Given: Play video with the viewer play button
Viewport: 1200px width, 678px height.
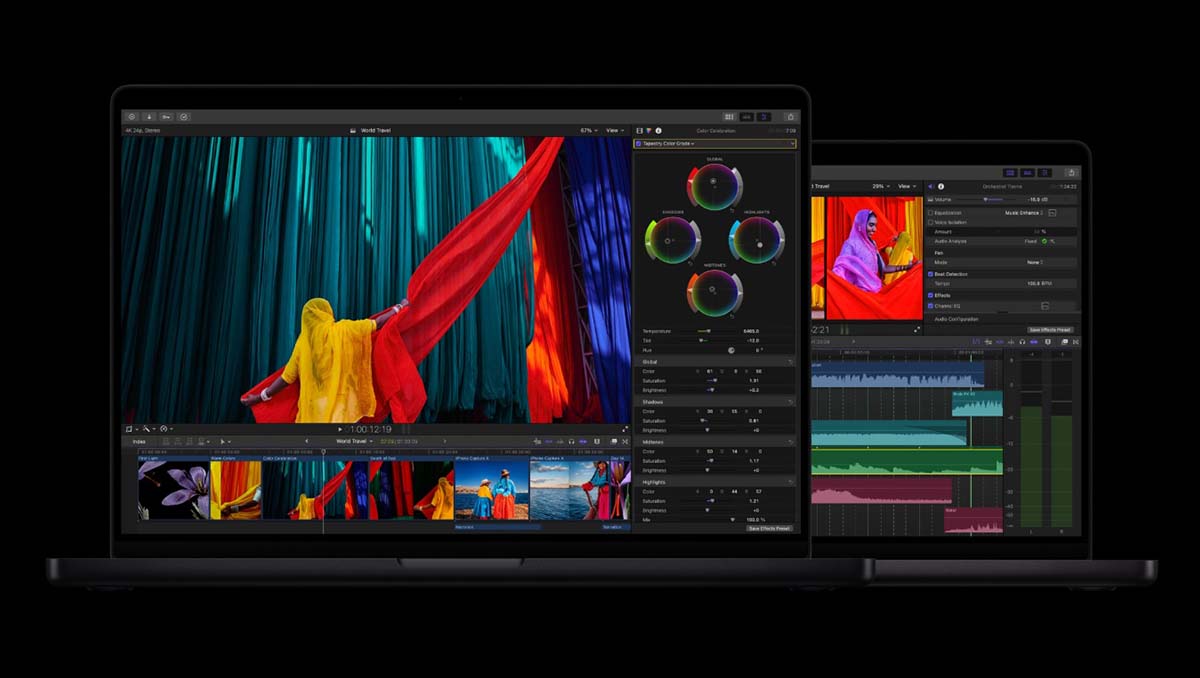Looking at the screenshot, I should (340, 429).
